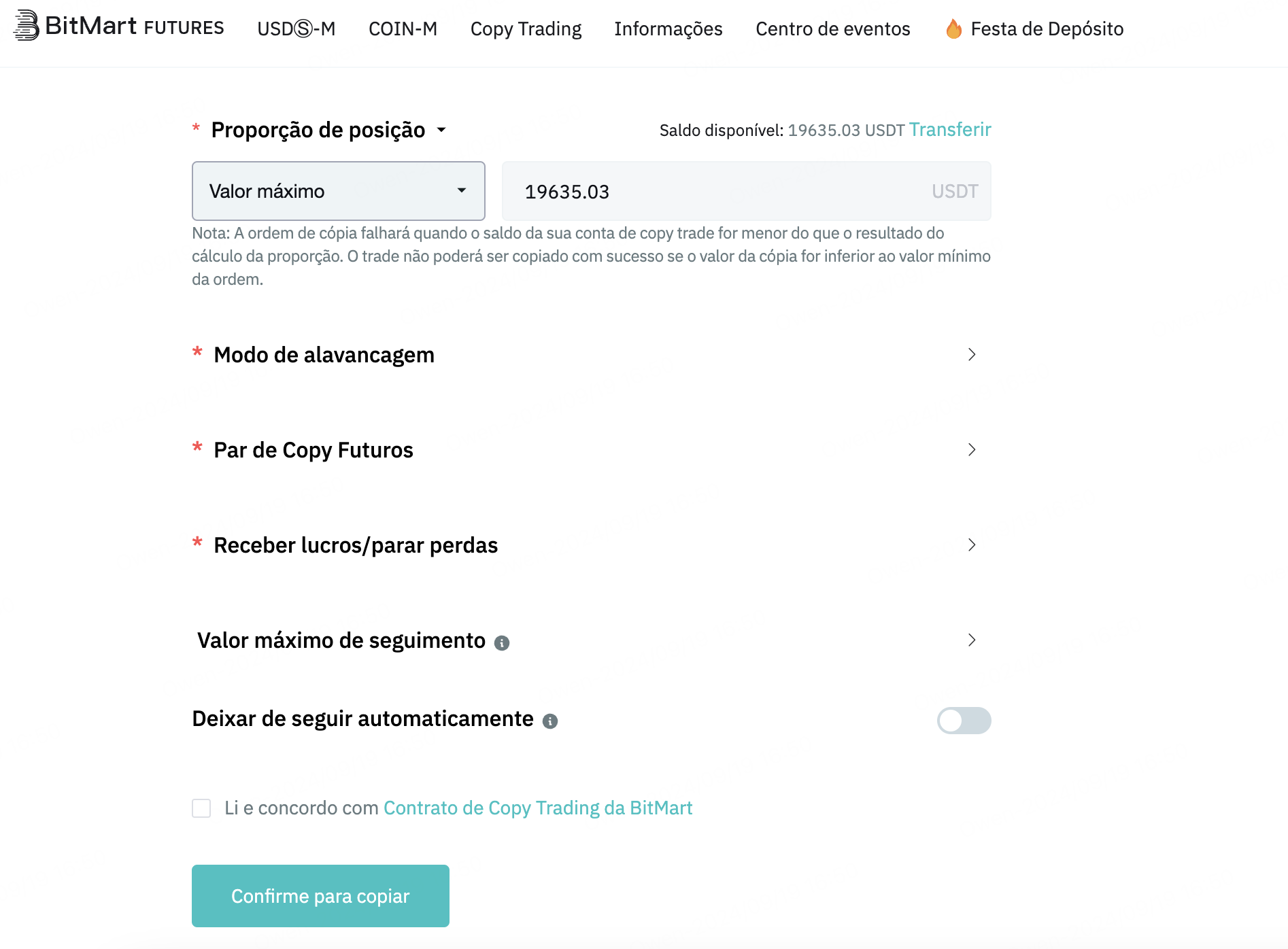The width and height of the screenshot is (1288, 949).
Task: Open the COIN-M menu
Action: [403, 29]
